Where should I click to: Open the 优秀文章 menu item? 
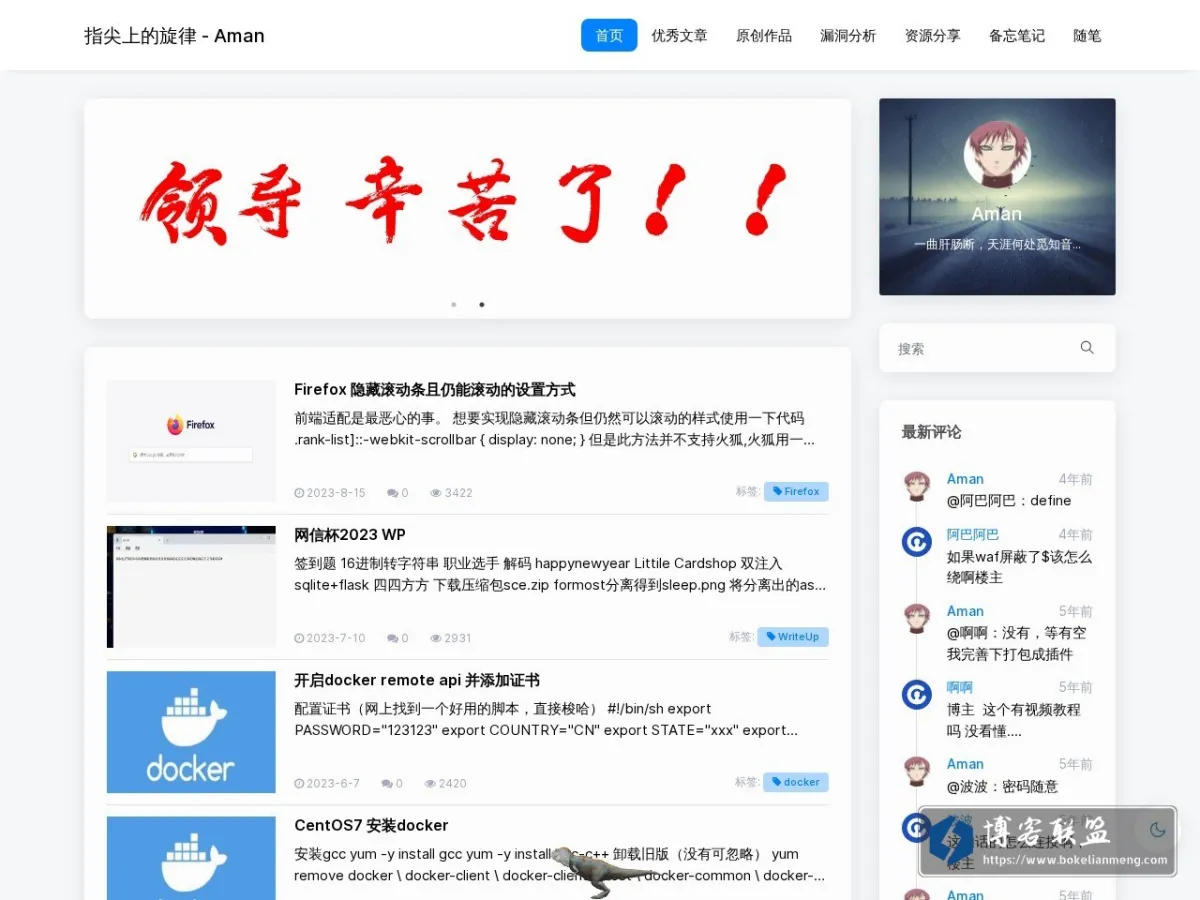point(680,36)
